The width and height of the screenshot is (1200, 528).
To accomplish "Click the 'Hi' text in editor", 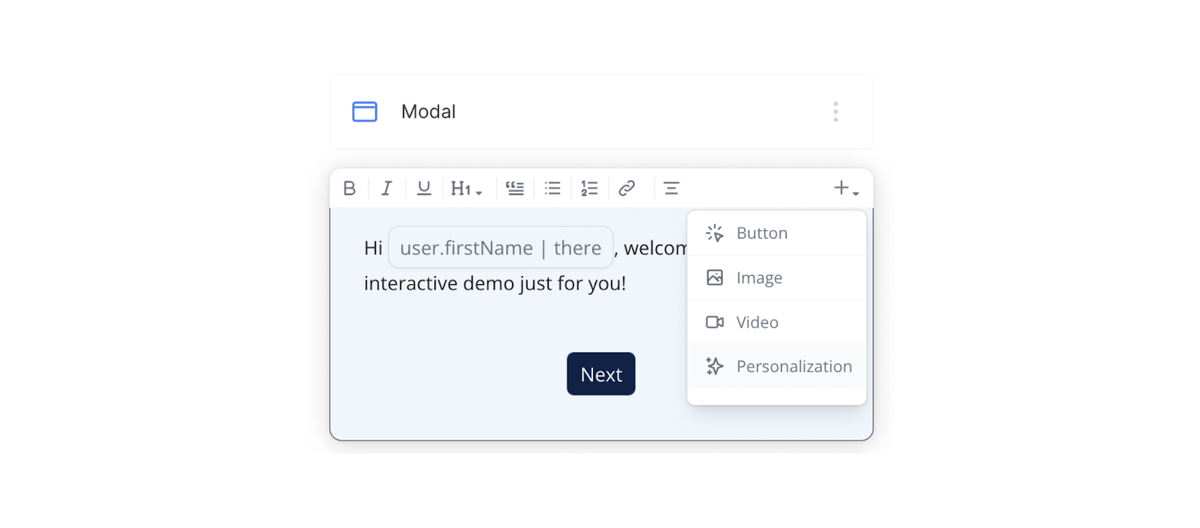I will point(373,248).
